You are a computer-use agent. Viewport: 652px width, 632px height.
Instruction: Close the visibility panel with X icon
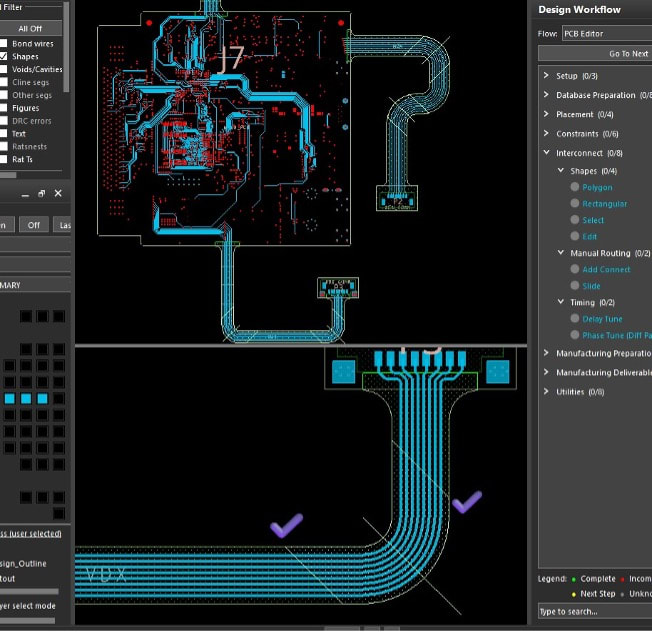[x=58, y=193]
